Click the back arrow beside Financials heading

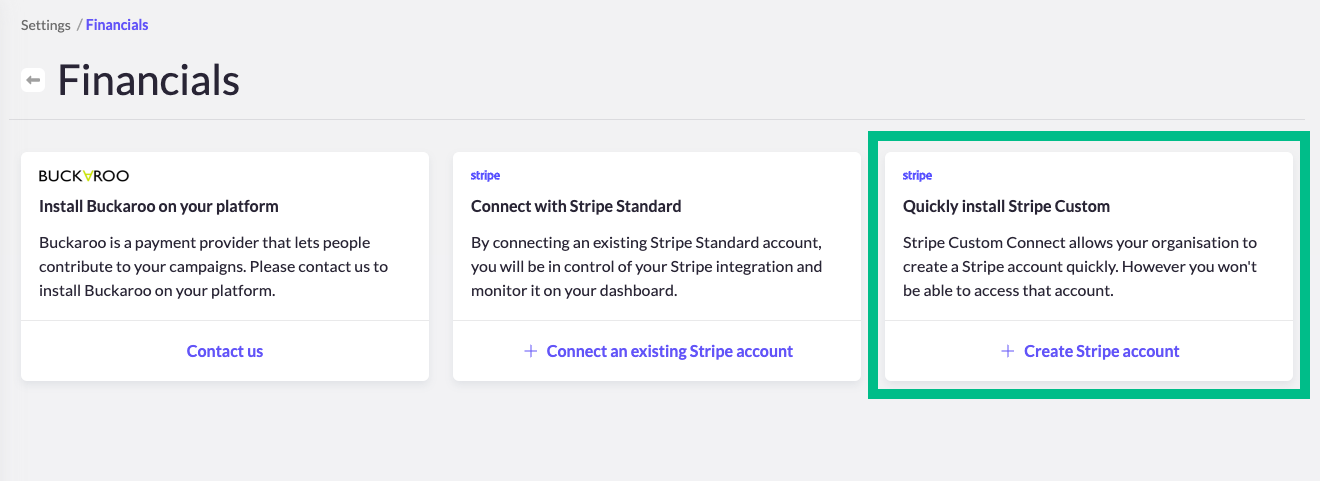(33, 80)
